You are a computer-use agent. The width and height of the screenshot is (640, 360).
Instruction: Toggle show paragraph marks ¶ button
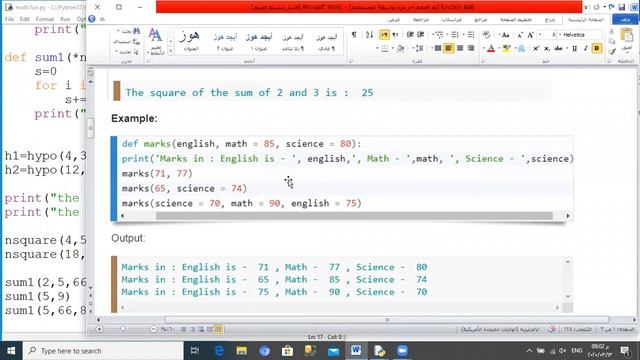tap(354, 35)
